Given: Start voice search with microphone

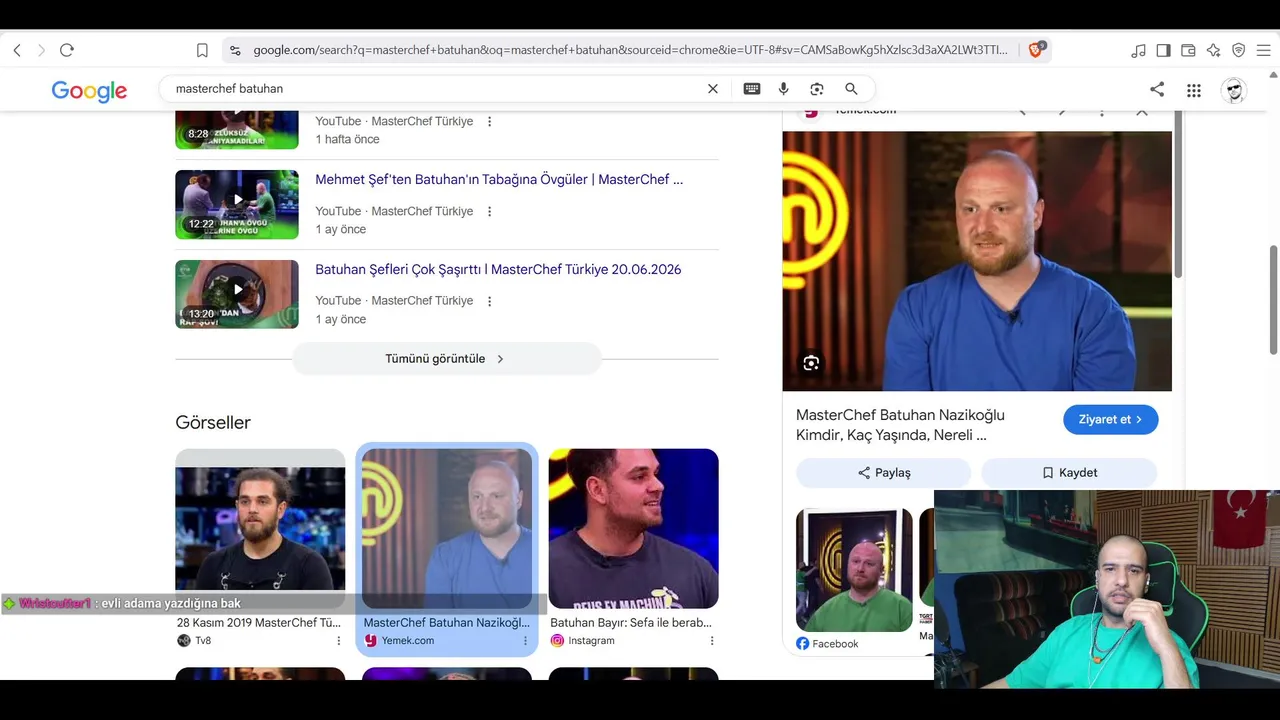Looking at the screenshot, I should (x=784, y=89).
